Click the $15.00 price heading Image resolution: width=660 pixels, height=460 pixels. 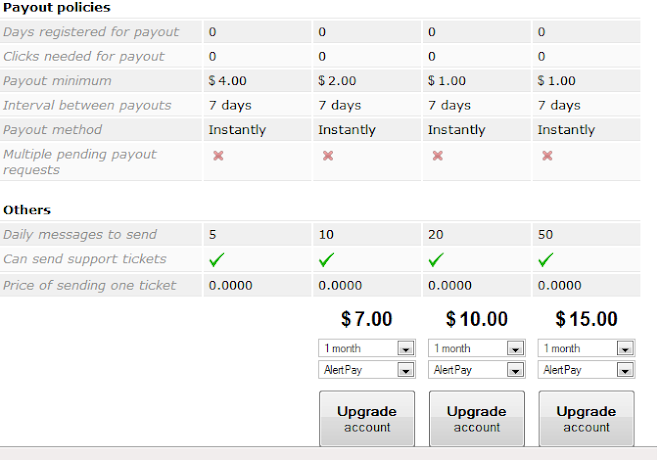(x=586, y=319)
